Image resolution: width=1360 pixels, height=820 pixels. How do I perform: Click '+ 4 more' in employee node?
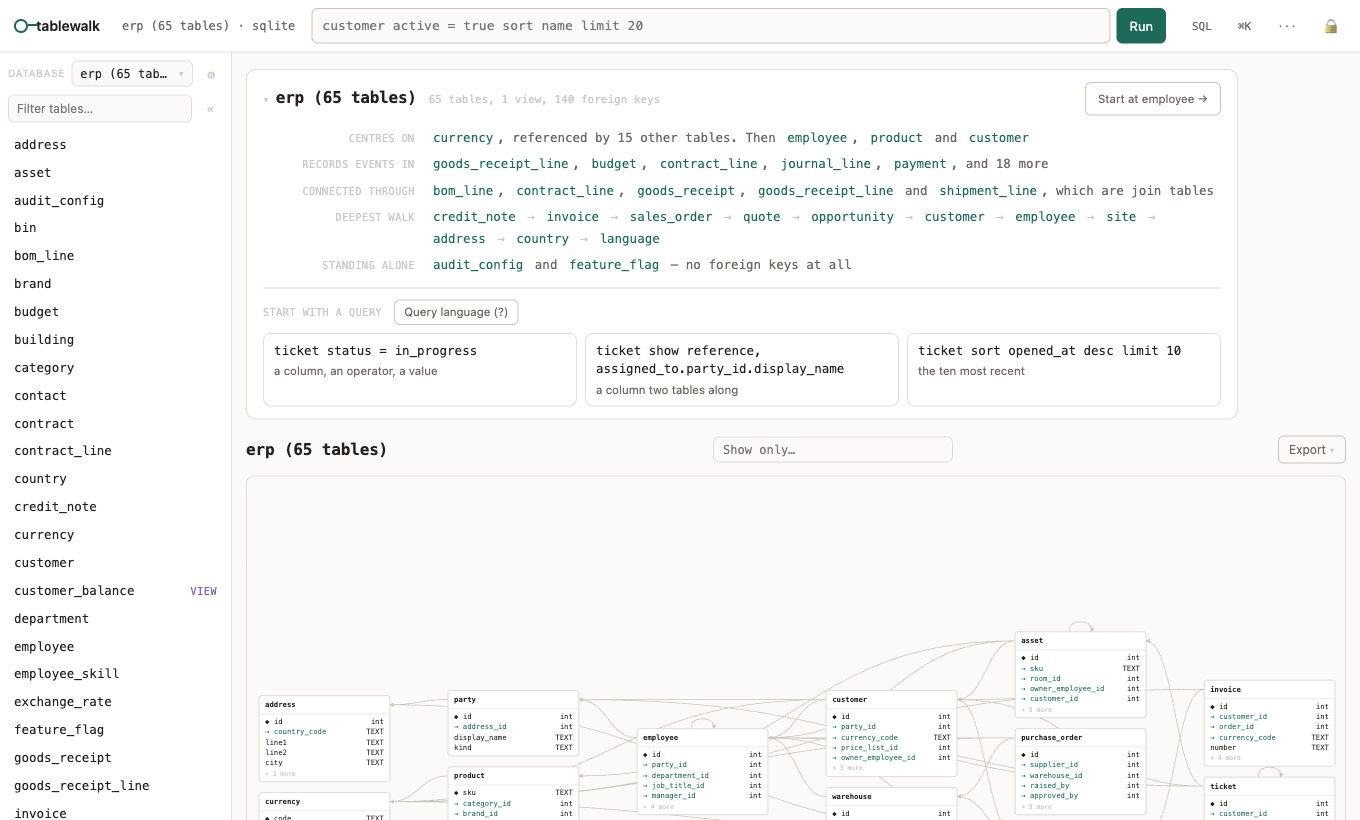[658, 807]
